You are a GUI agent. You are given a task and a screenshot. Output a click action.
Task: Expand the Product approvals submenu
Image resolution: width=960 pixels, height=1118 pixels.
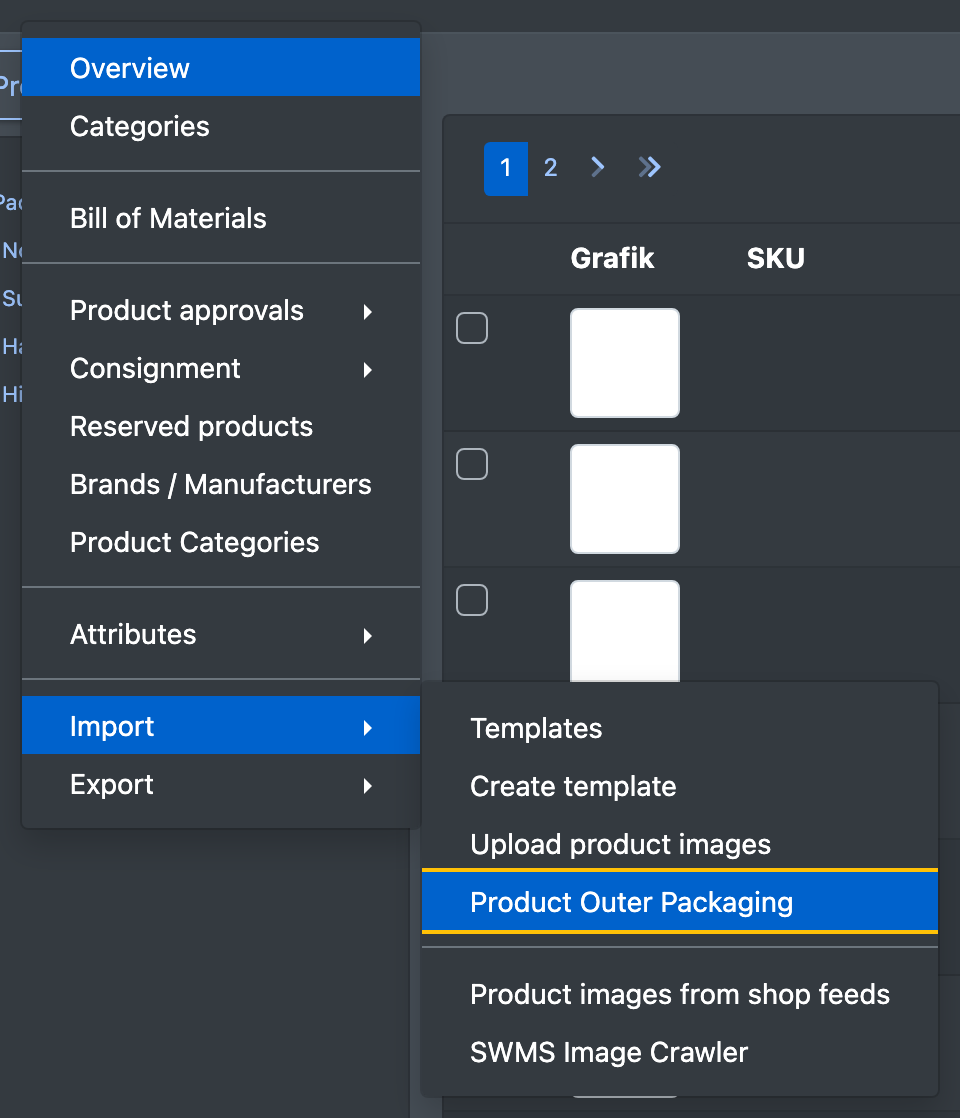coord(221,311)
